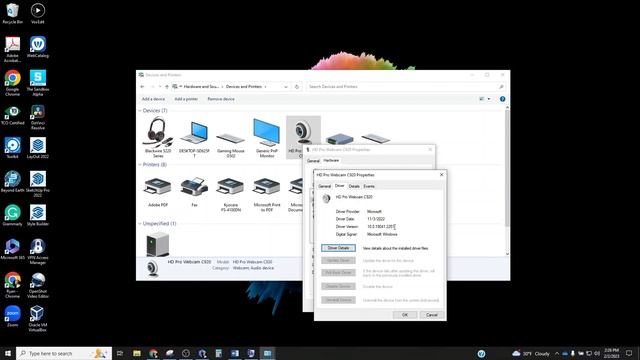The height and width of the screenshot is (360, 640).
Task: Open The Sandbox Alpha desktop shortcut
Action: tap(38, 83)
